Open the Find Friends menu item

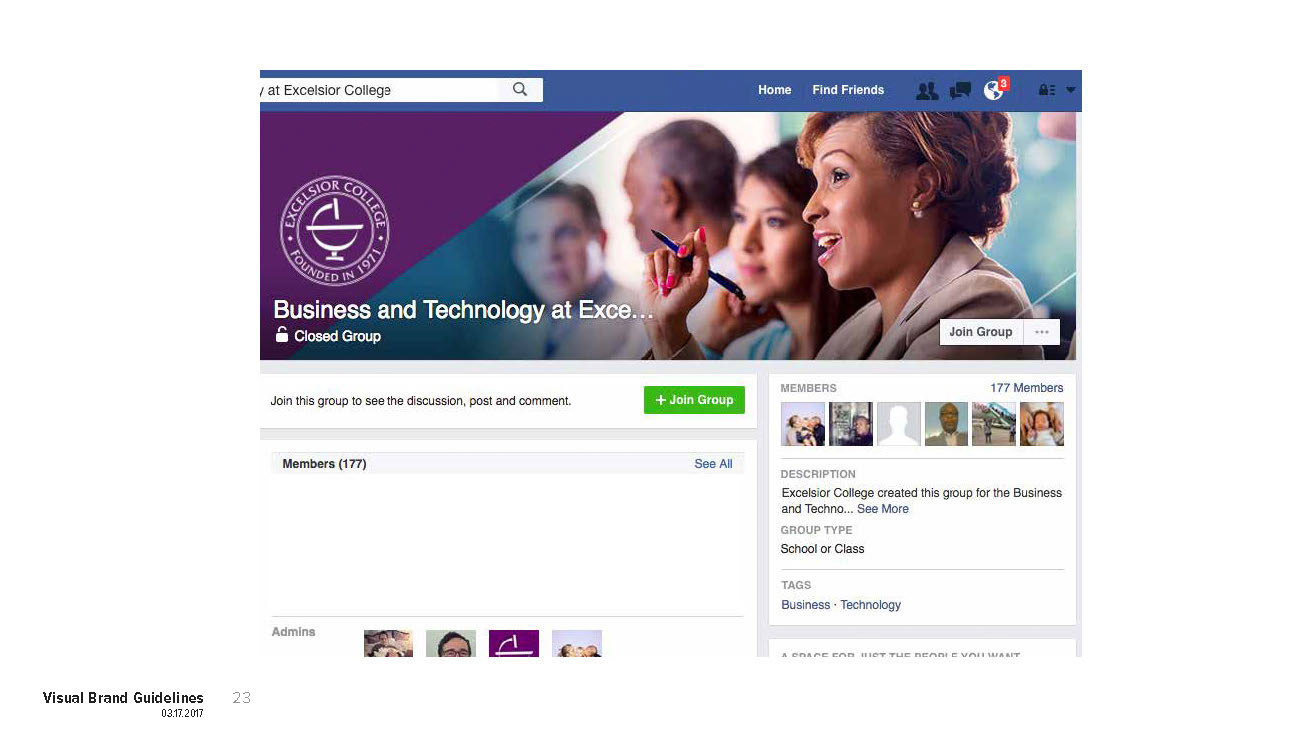click(848, 90)
